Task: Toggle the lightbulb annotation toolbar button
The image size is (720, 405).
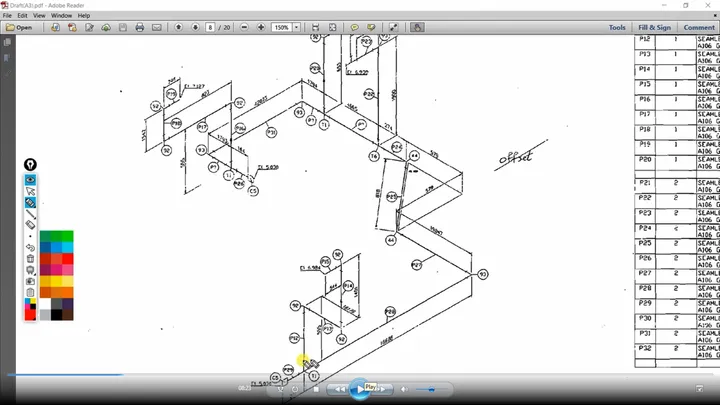Action: click(x=30, y=164)
